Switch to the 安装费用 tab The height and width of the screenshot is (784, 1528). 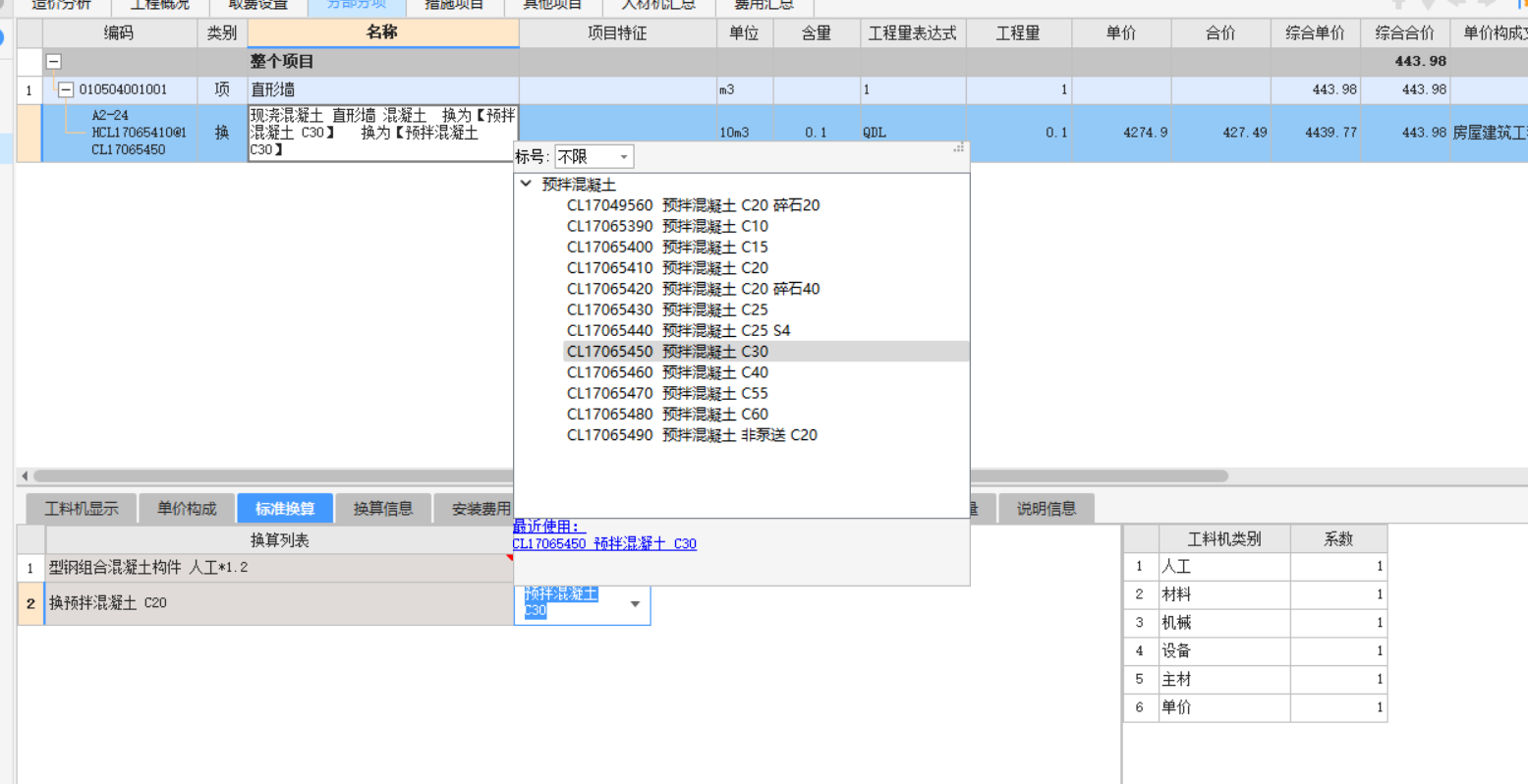[x=475, y=508]
